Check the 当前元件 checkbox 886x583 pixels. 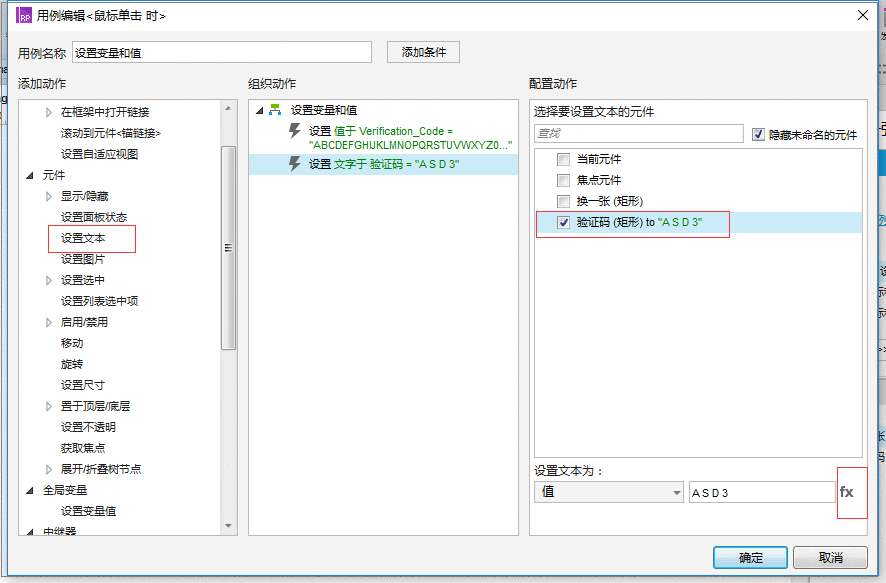coord(563,159)
